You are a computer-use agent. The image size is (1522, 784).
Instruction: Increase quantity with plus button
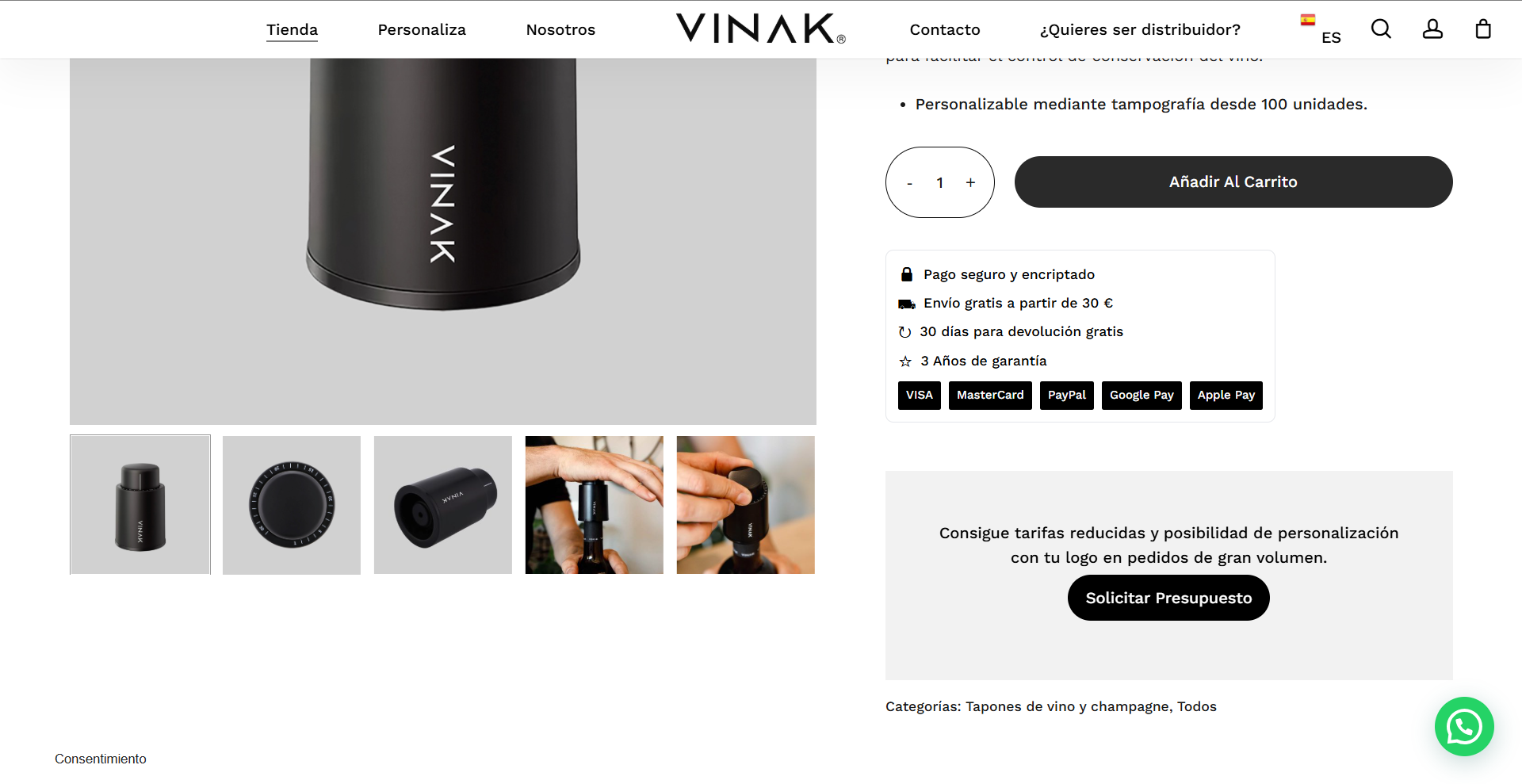tap(970, 182)
